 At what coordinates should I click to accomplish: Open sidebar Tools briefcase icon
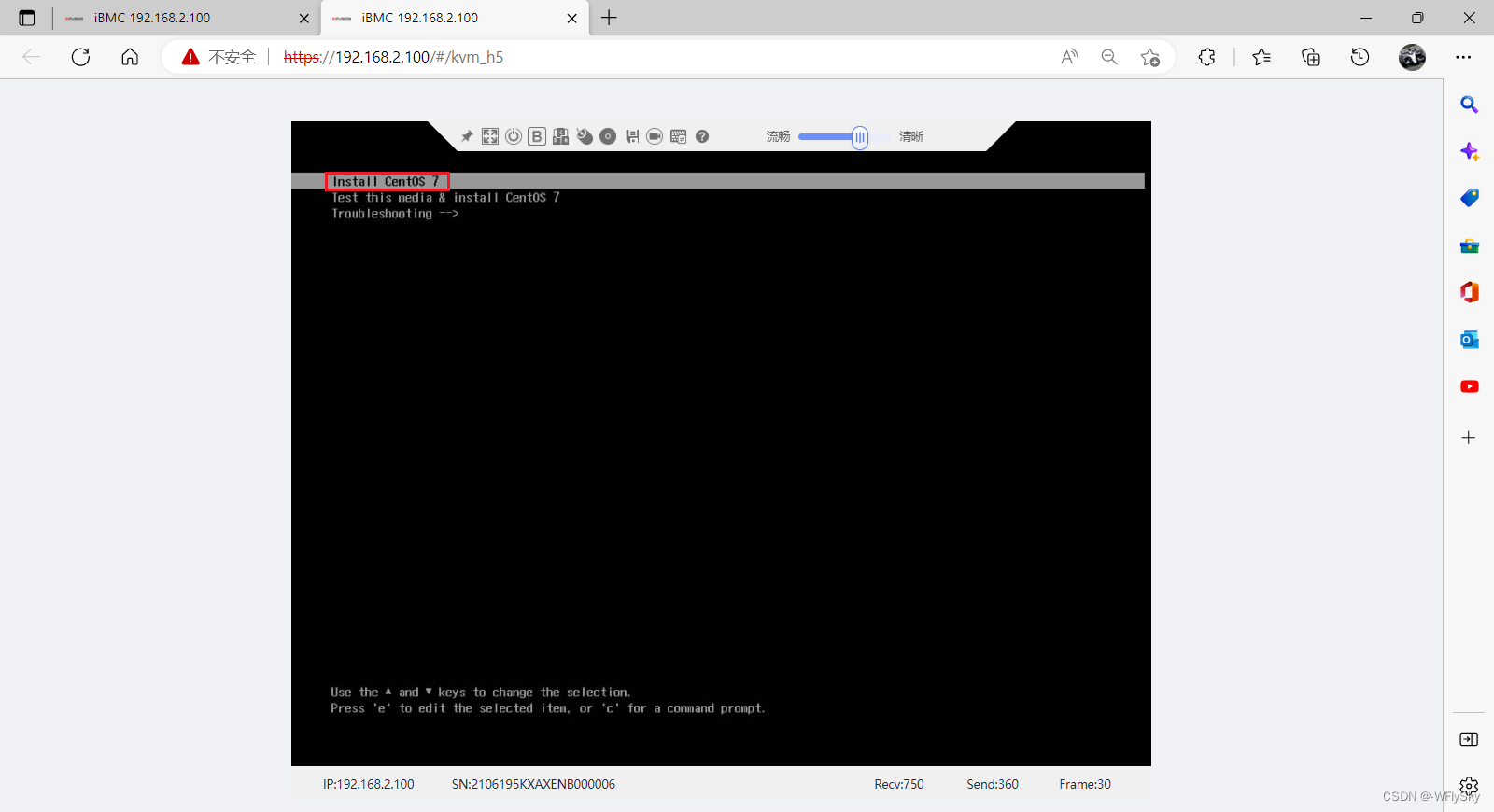[1469, 245]
